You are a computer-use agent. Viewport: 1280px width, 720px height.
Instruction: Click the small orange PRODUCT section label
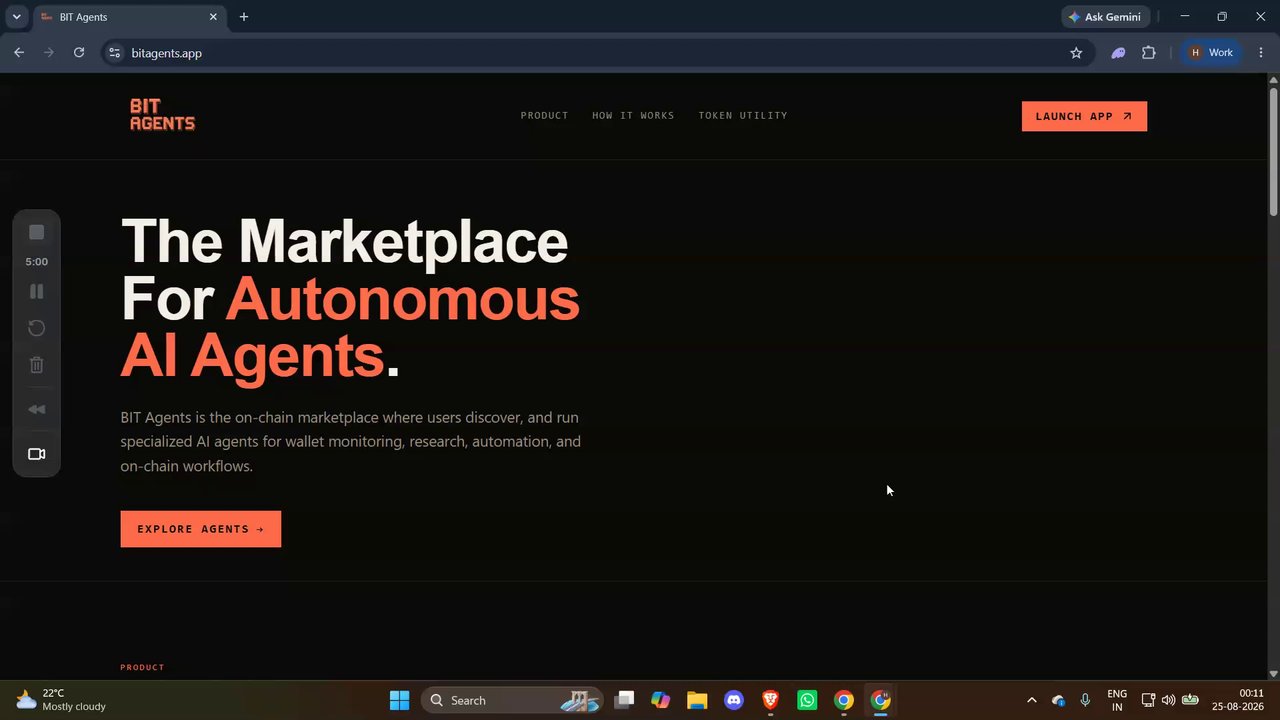[x=142, y=667]
